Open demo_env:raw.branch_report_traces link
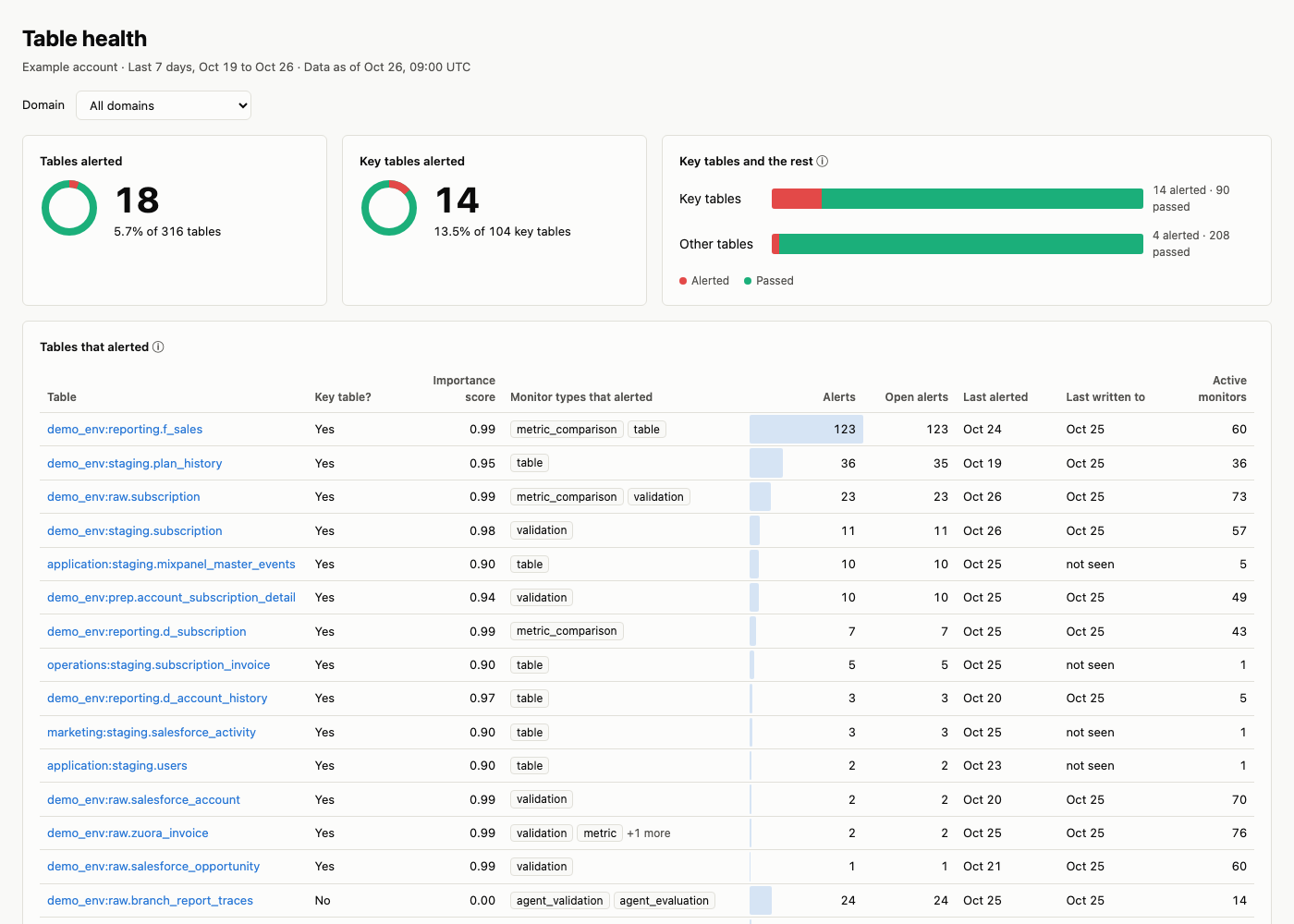Viewport: 1294px width, 924px height. tap(150, 901)
